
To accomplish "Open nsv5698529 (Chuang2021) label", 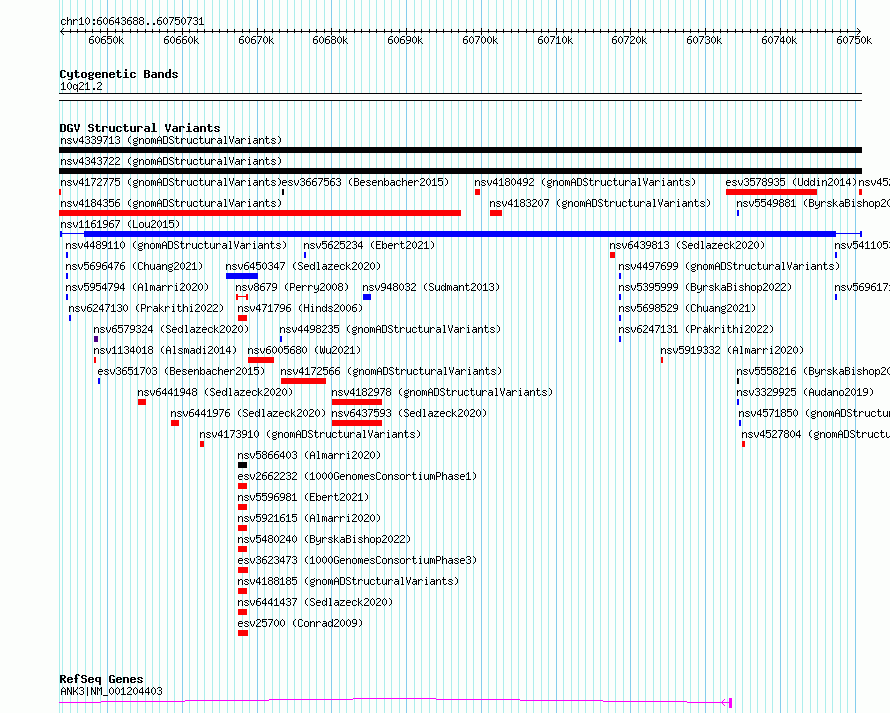I will [687, 308].
